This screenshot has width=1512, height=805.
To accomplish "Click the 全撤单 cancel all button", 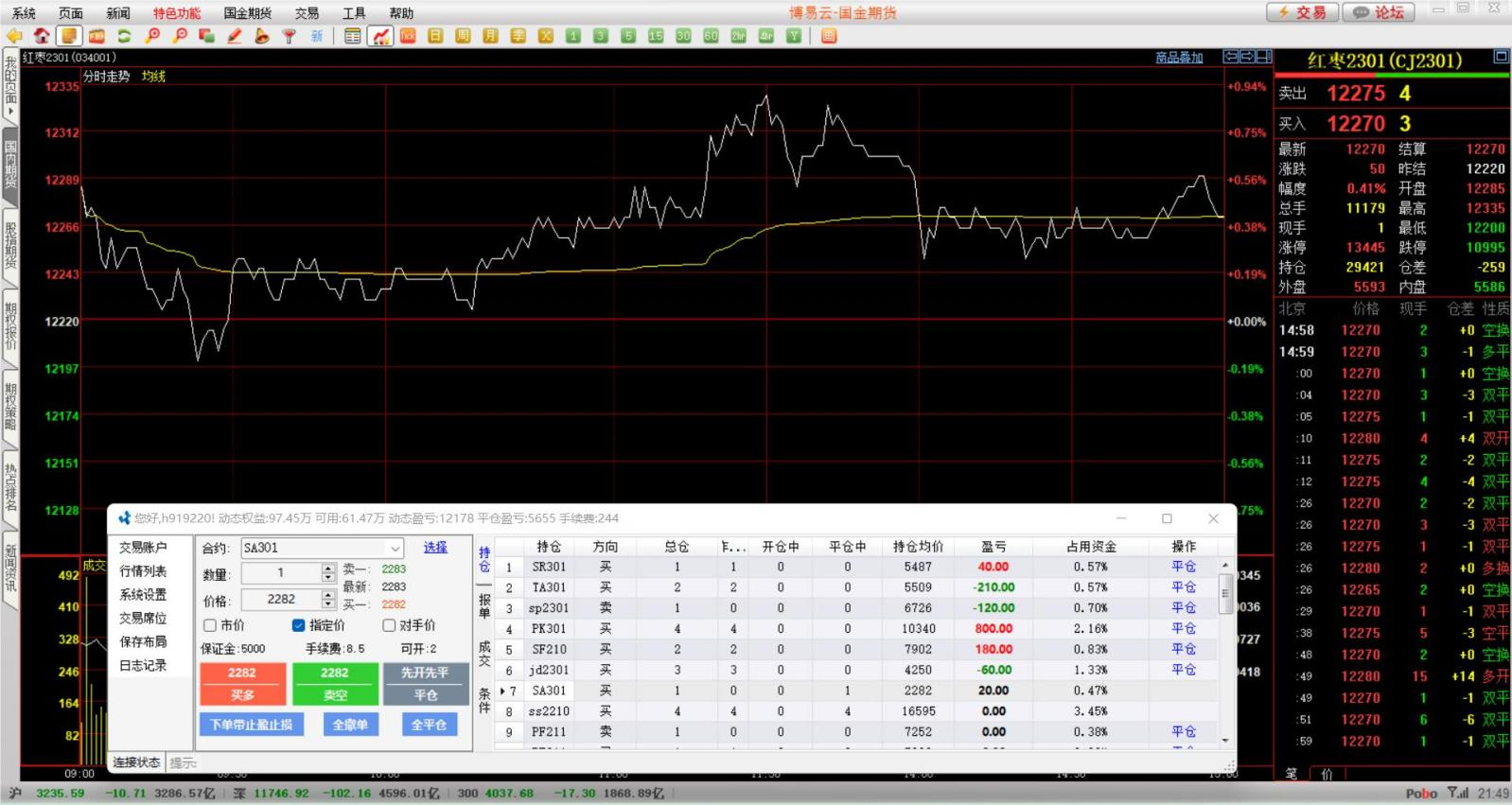I will tap(350, 725).
